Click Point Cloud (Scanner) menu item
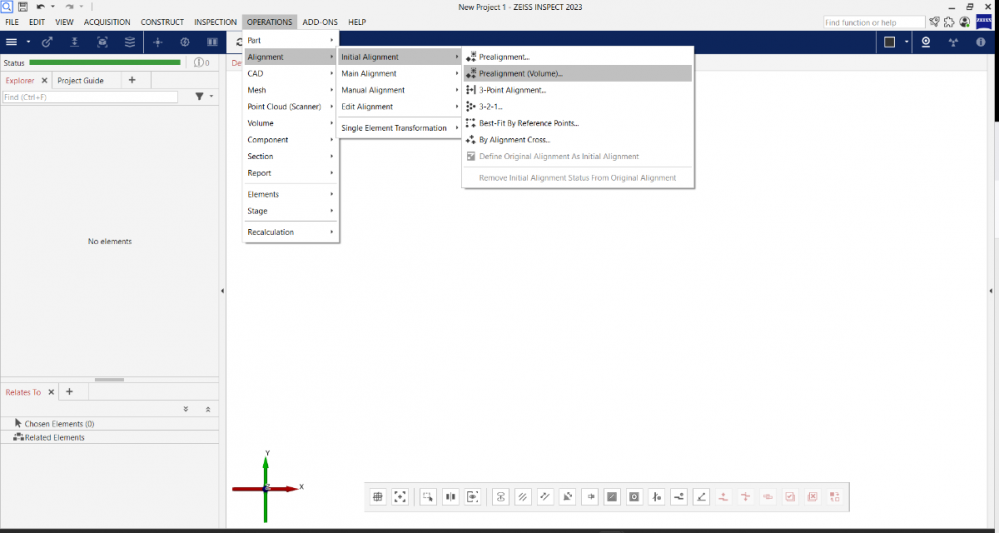This screenshot has width=999, height=533. 291,106
